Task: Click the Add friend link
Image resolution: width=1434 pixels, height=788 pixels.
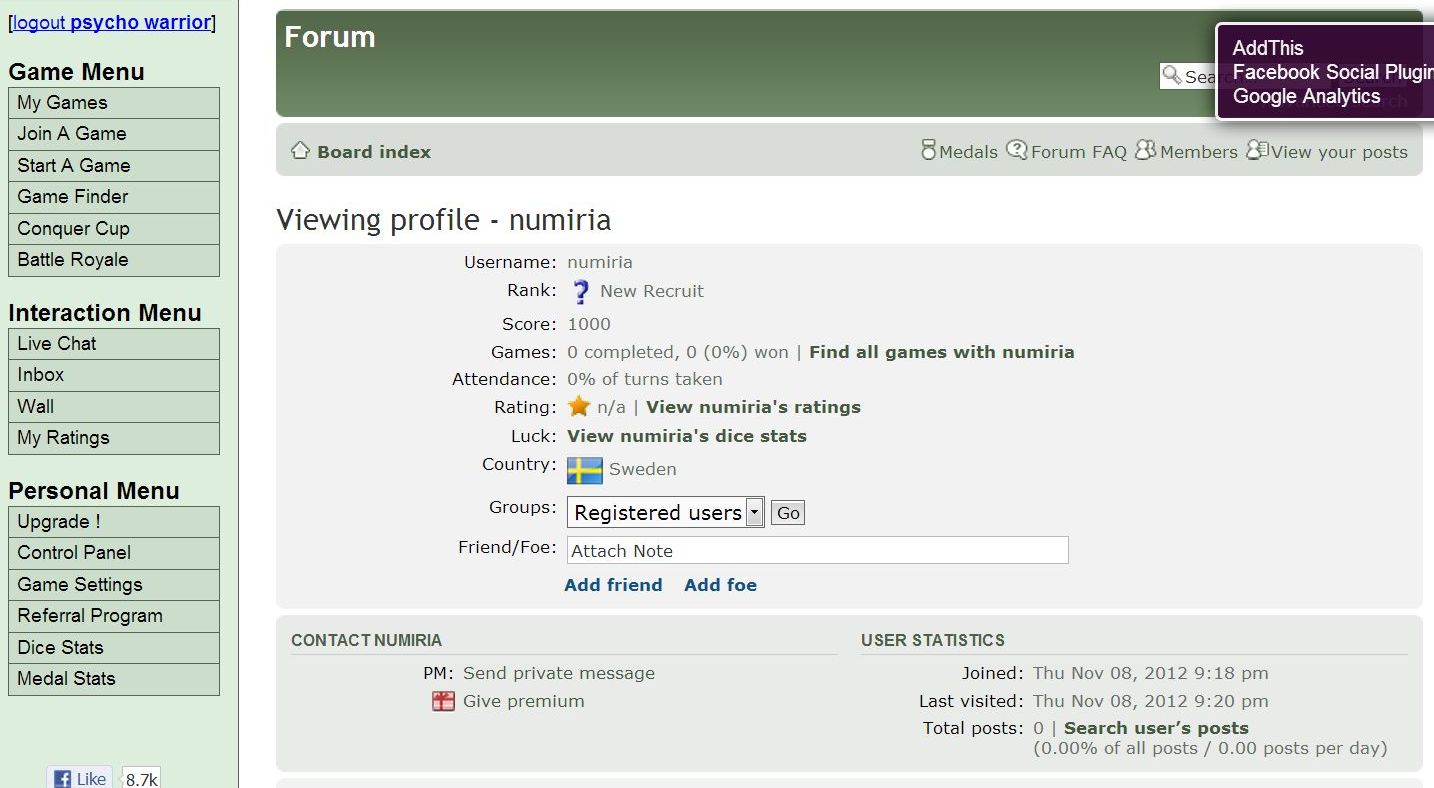Action: coord(613,585)
